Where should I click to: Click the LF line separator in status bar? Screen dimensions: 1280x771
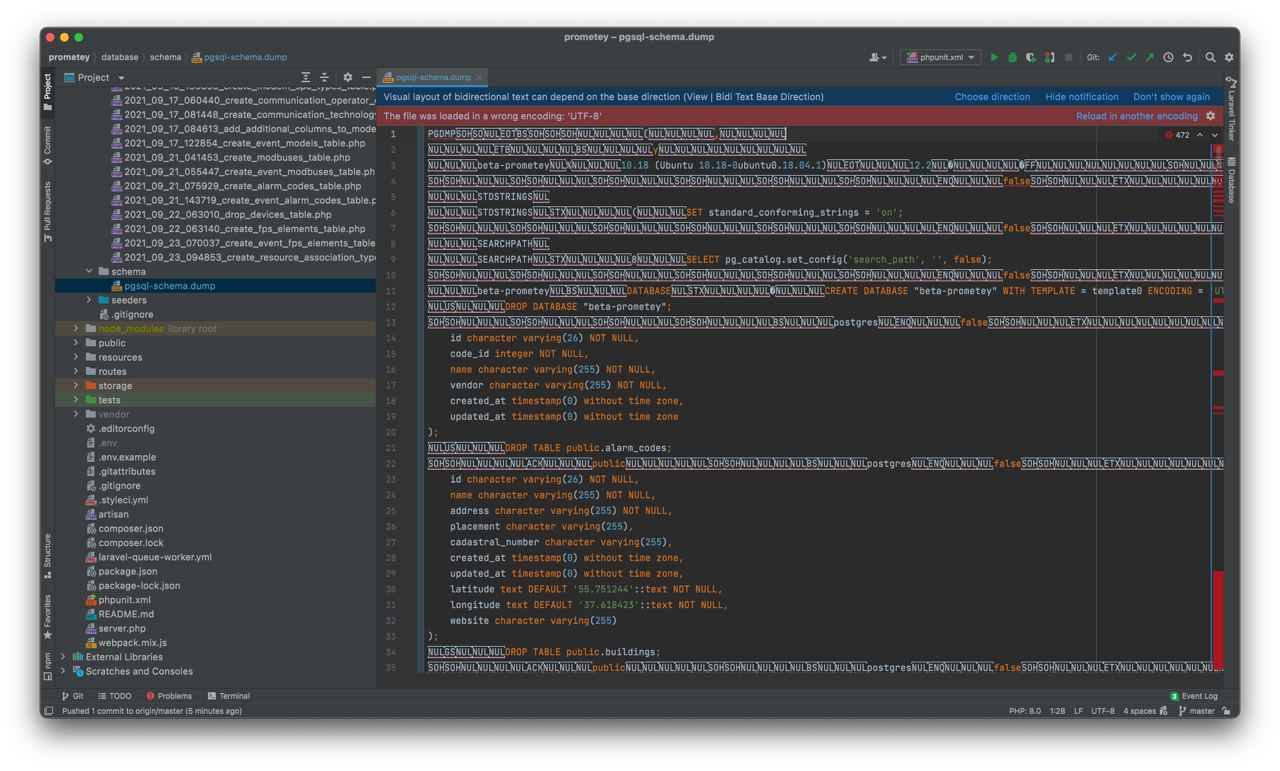click(x=1079, y=711)
